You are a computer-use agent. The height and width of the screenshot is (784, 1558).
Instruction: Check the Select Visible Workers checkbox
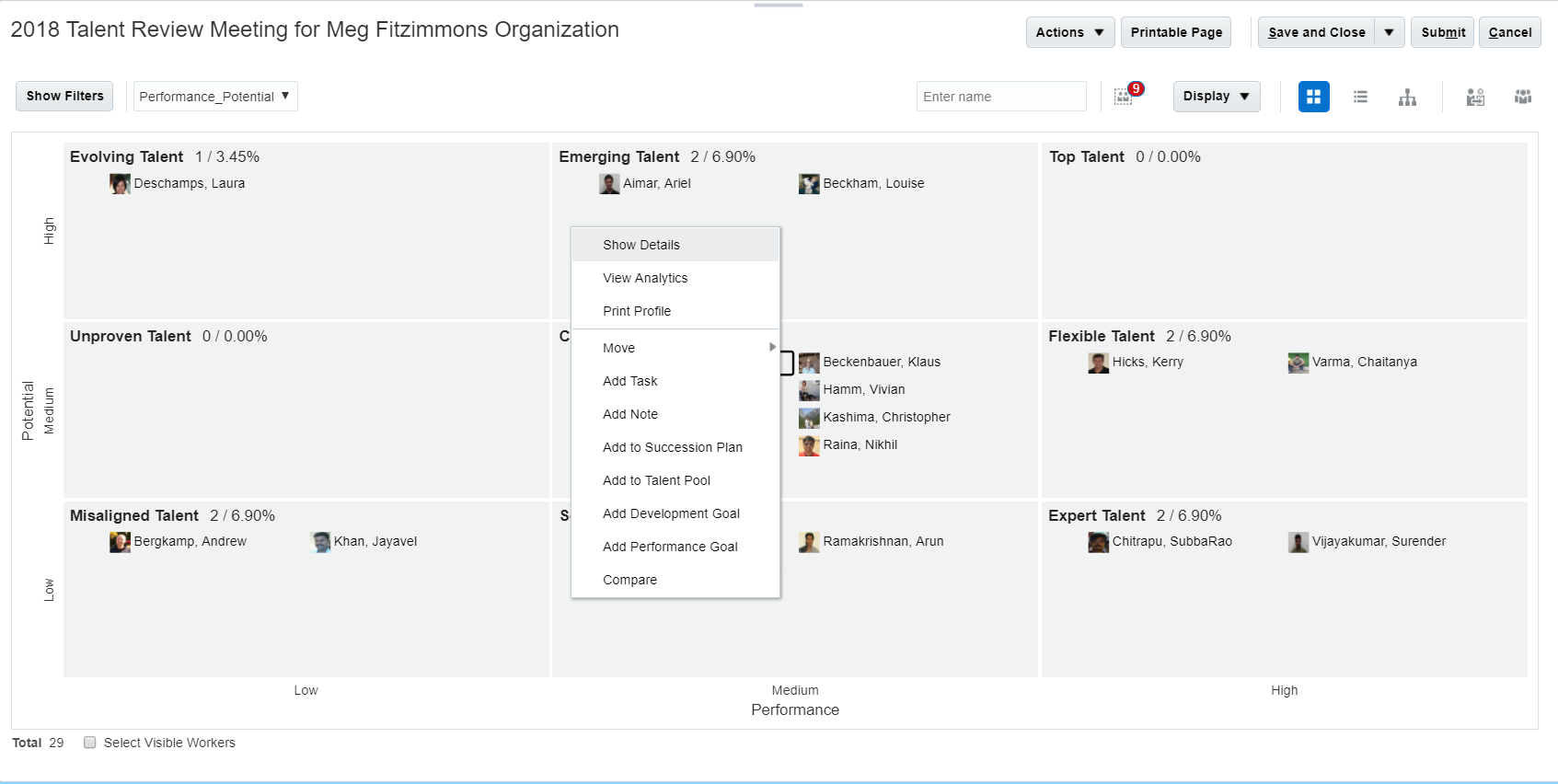(90, 743)
